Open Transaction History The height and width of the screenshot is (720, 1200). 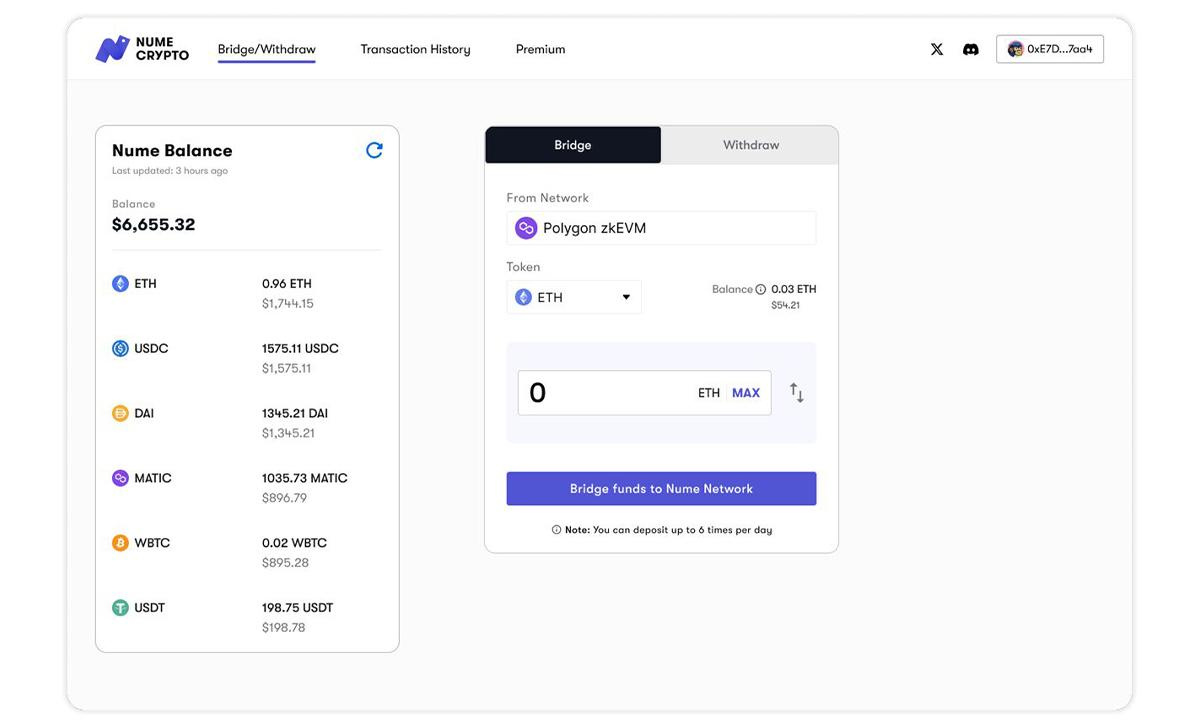click(x=415, y=49)
